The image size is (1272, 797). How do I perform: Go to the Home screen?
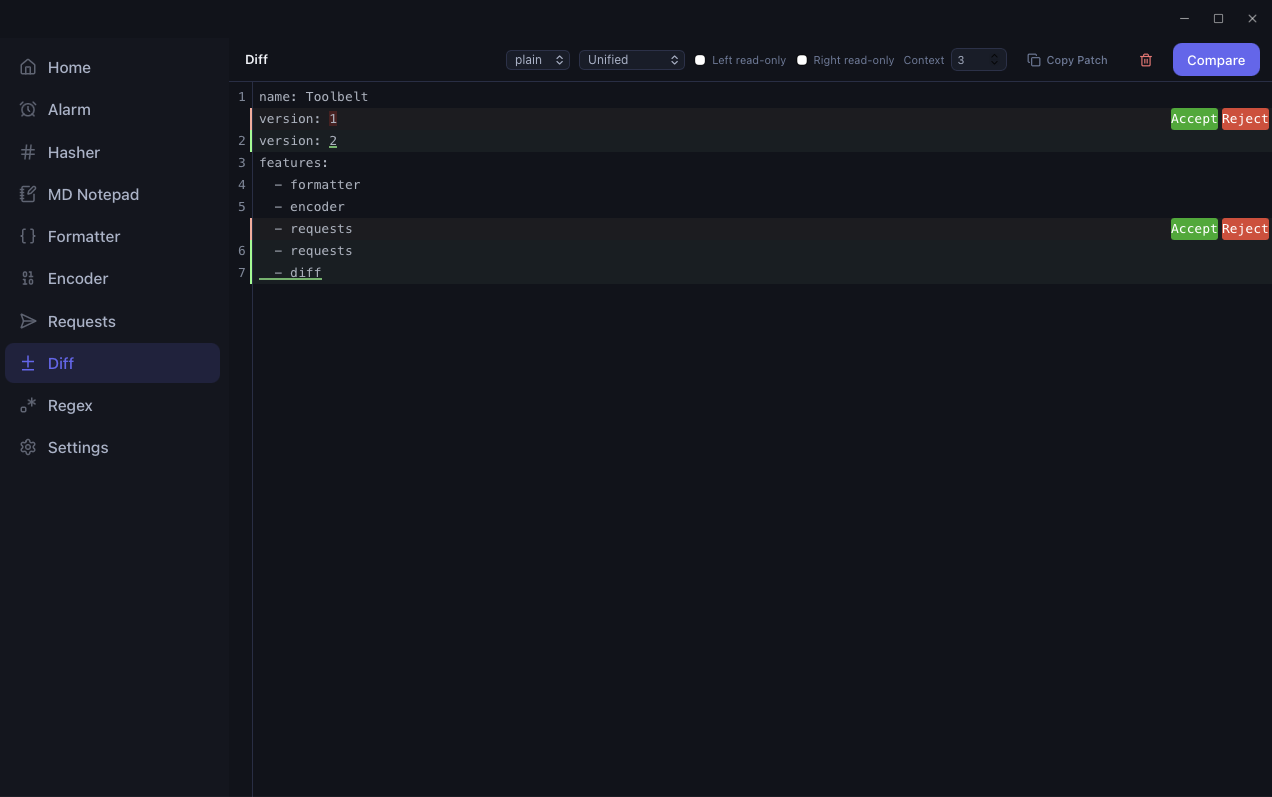(x=68, y=67)
